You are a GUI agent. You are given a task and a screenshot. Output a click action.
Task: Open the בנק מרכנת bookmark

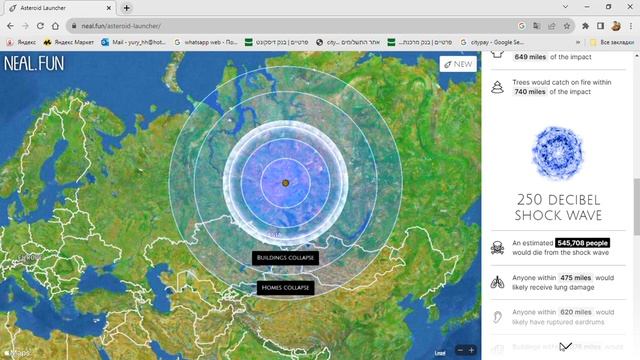pyautogui.click(x=420, y=42)
